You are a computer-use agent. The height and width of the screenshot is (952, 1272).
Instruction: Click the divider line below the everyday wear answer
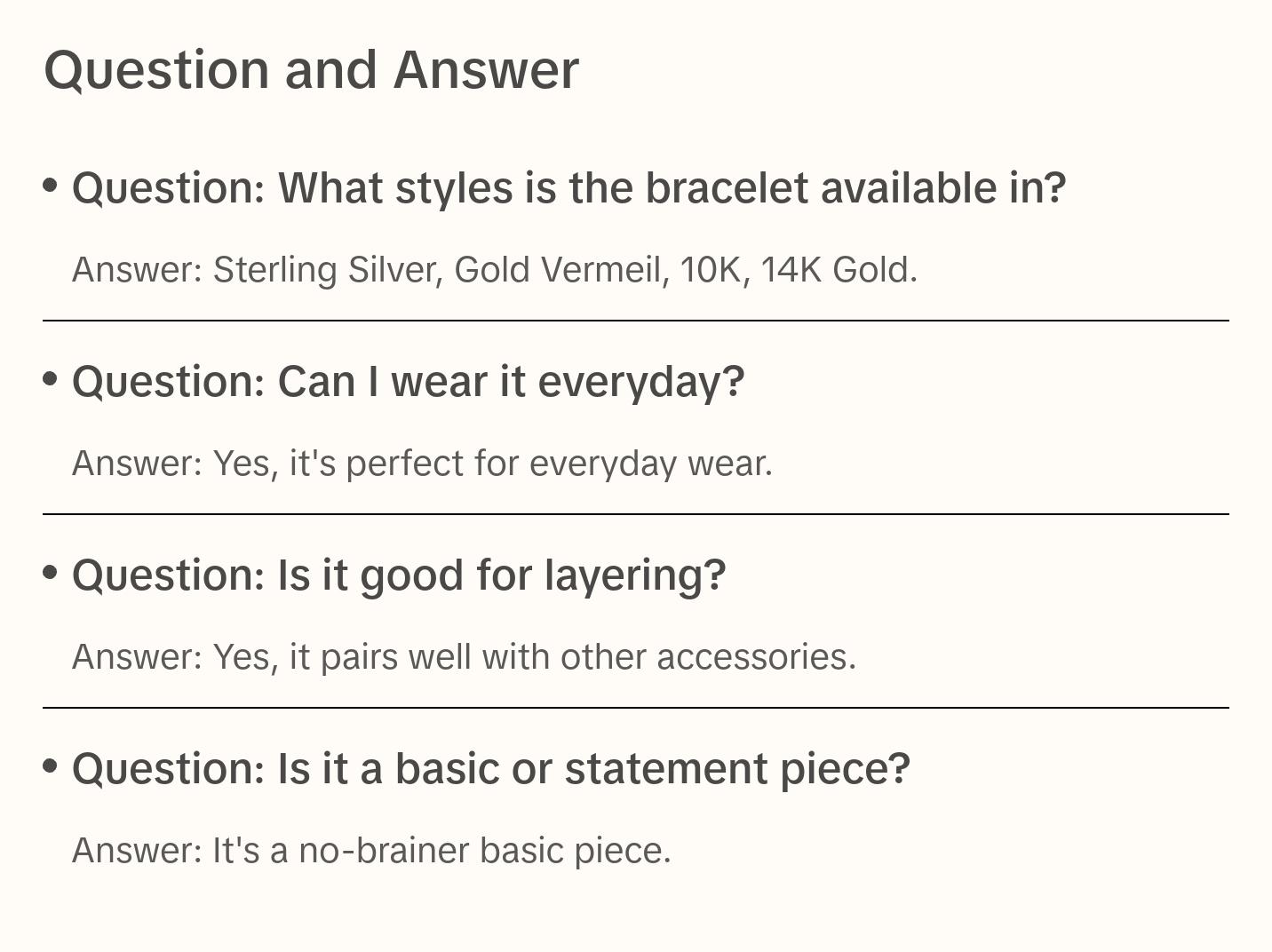(636, 514)
